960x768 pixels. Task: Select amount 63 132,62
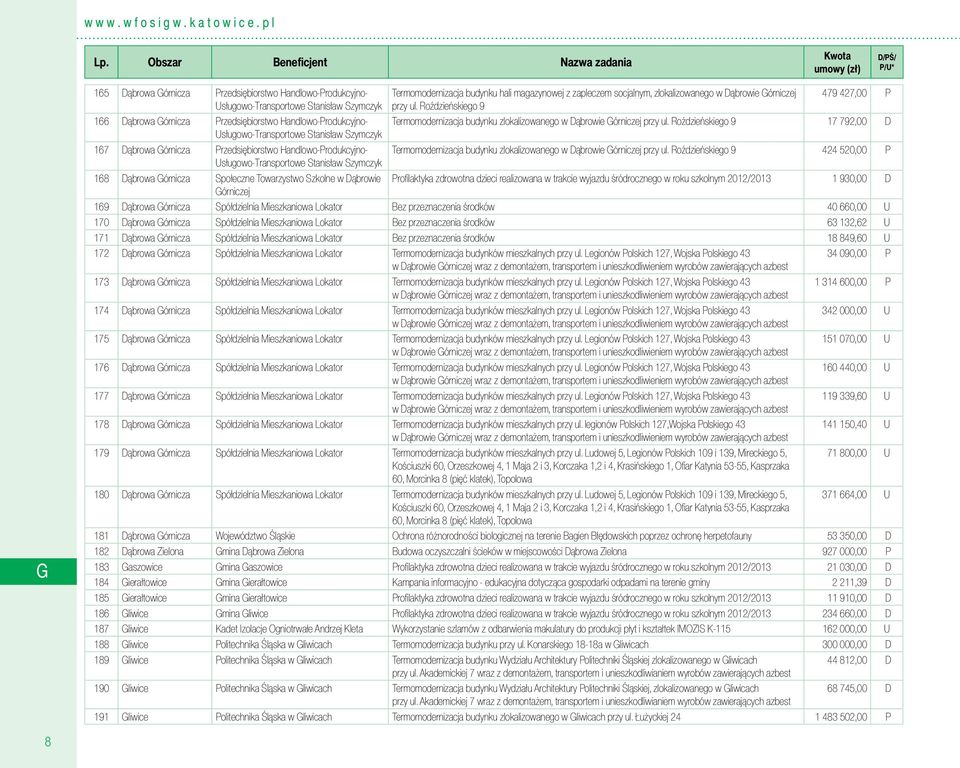(x=847, y=222)
